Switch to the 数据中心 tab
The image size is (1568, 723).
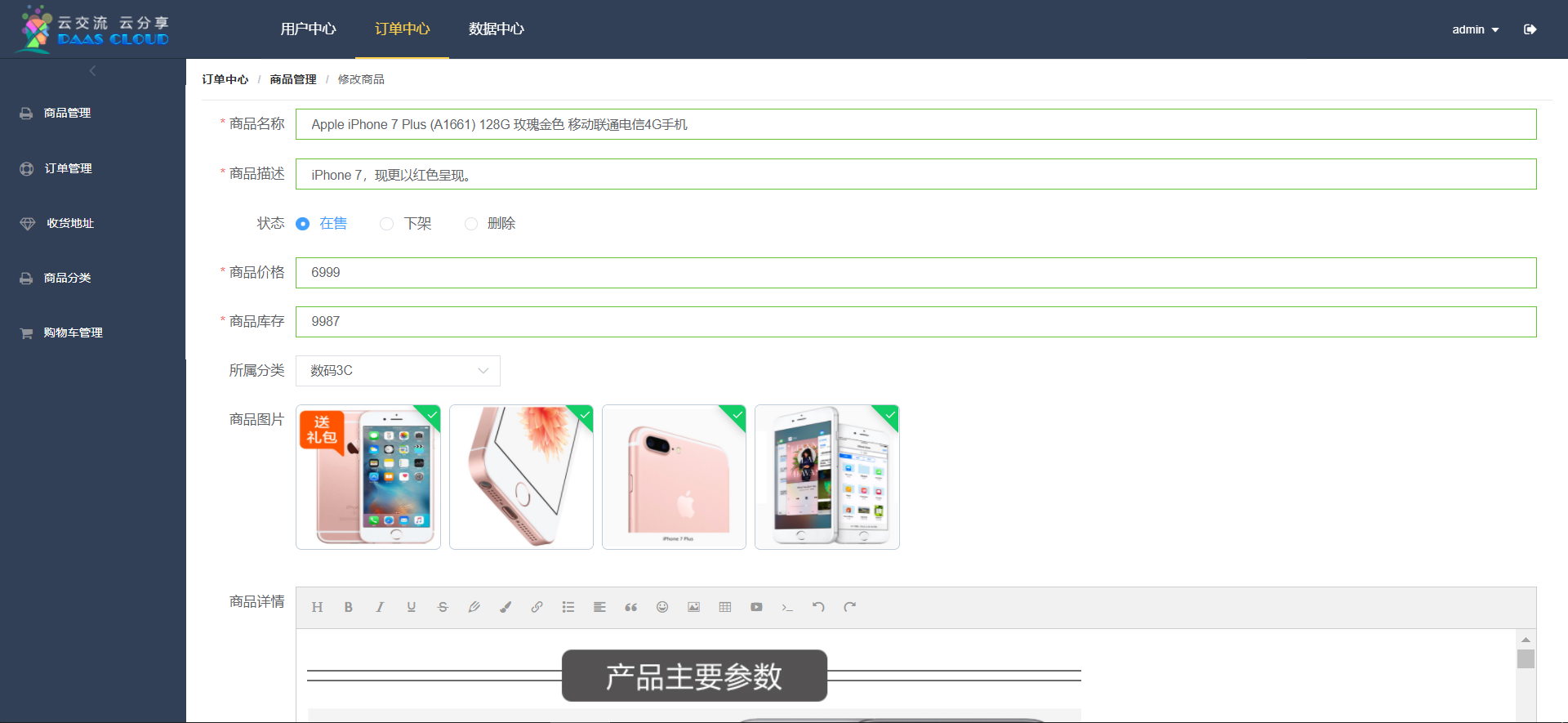point(496,29)
